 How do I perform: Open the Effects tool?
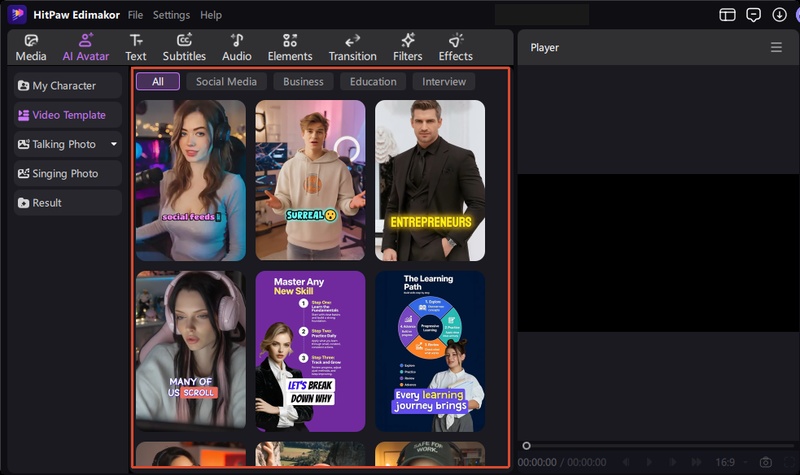[456, 47]
